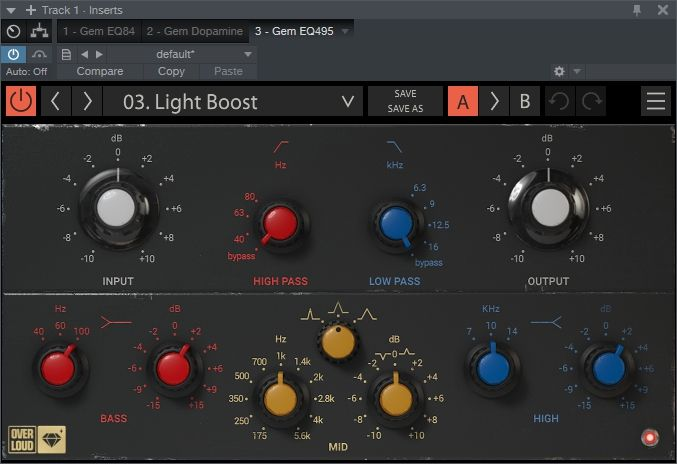Screen dimensions: 677x464
Task: Click the Overloud logo
Action: coord(22,440)
